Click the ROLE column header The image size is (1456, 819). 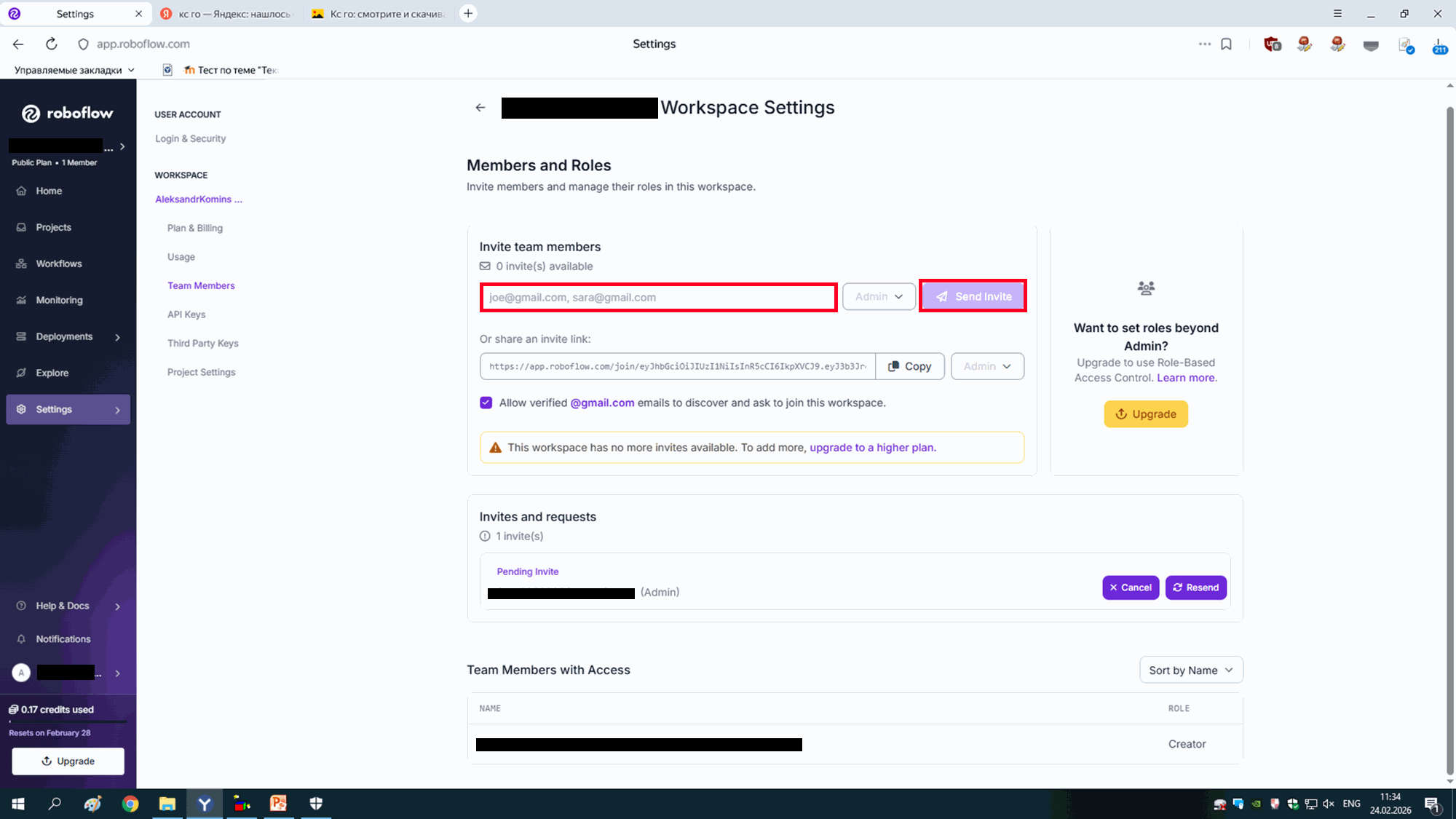pyautogui.click(x=1179, y=708)
